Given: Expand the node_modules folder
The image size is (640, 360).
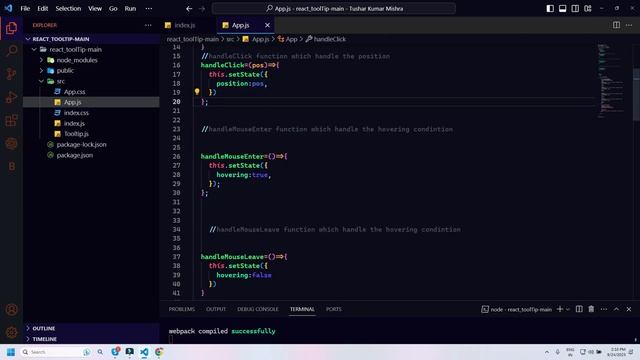Looking at the screenshot, I should tap(91, 60).
